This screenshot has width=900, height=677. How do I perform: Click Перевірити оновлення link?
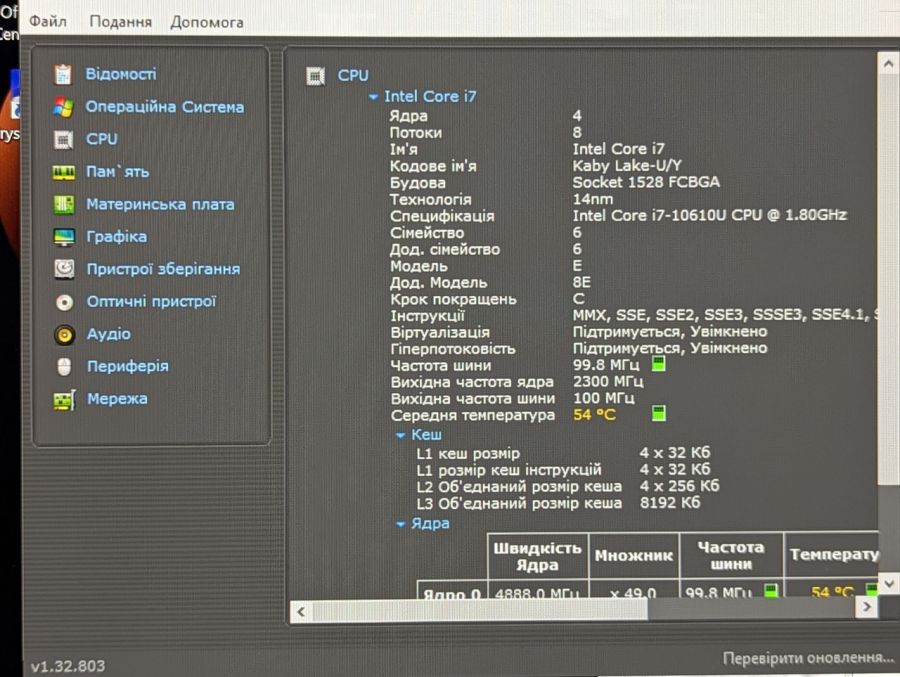coord(808,658)
